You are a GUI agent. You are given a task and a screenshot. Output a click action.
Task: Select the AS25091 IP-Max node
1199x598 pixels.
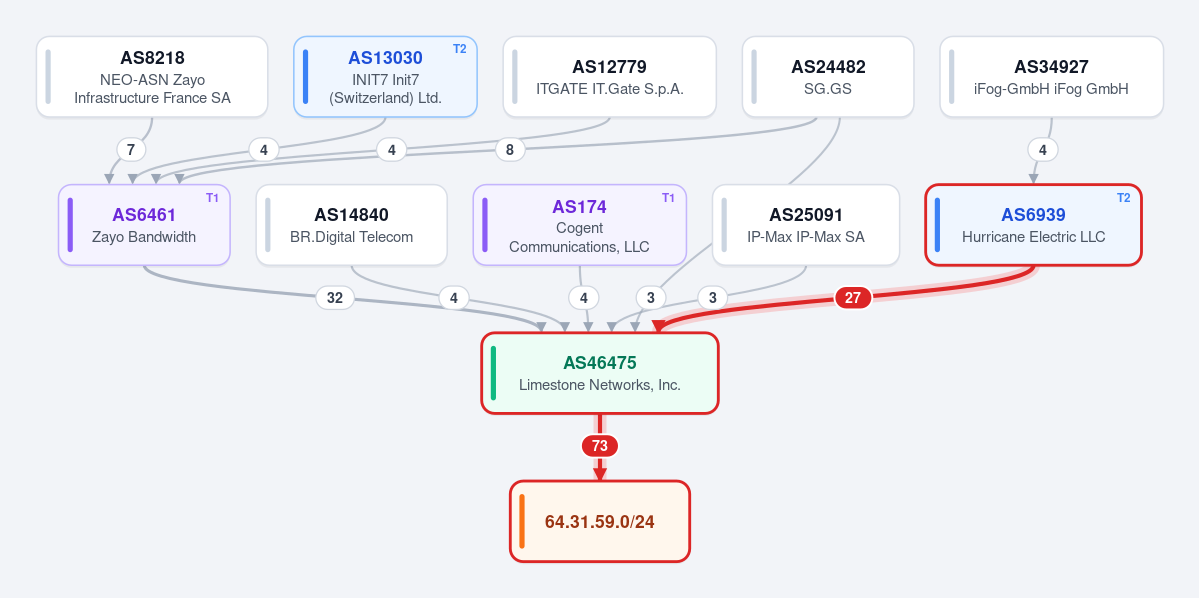pyautogui.click(x=806, y=225)
